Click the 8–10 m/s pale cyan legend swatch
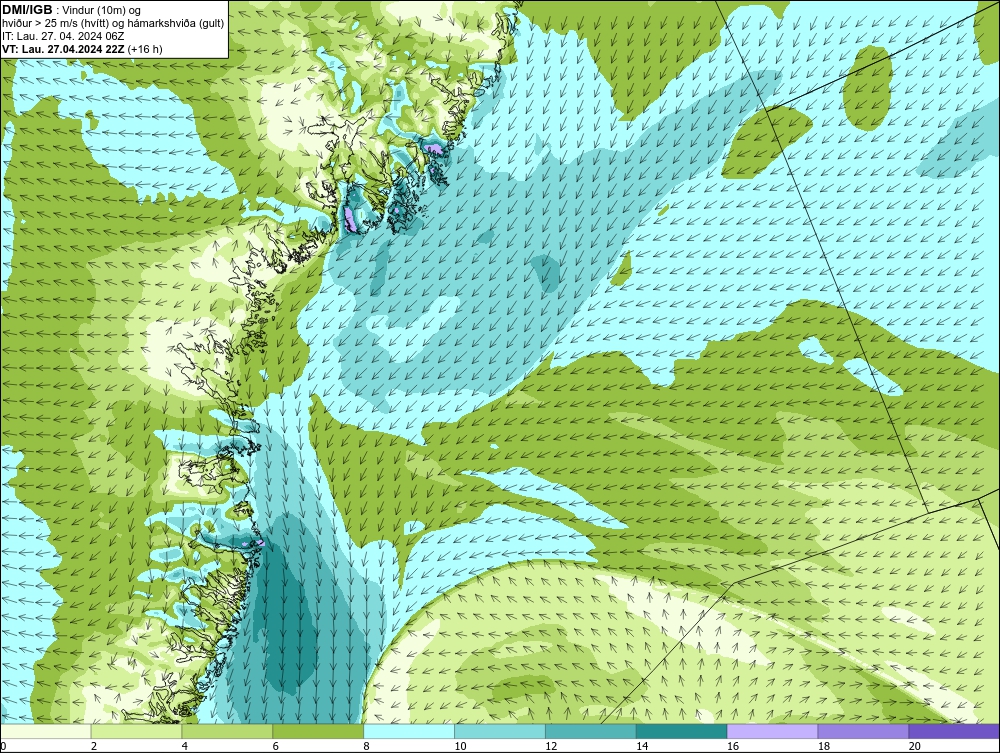 tap(409, 731)
